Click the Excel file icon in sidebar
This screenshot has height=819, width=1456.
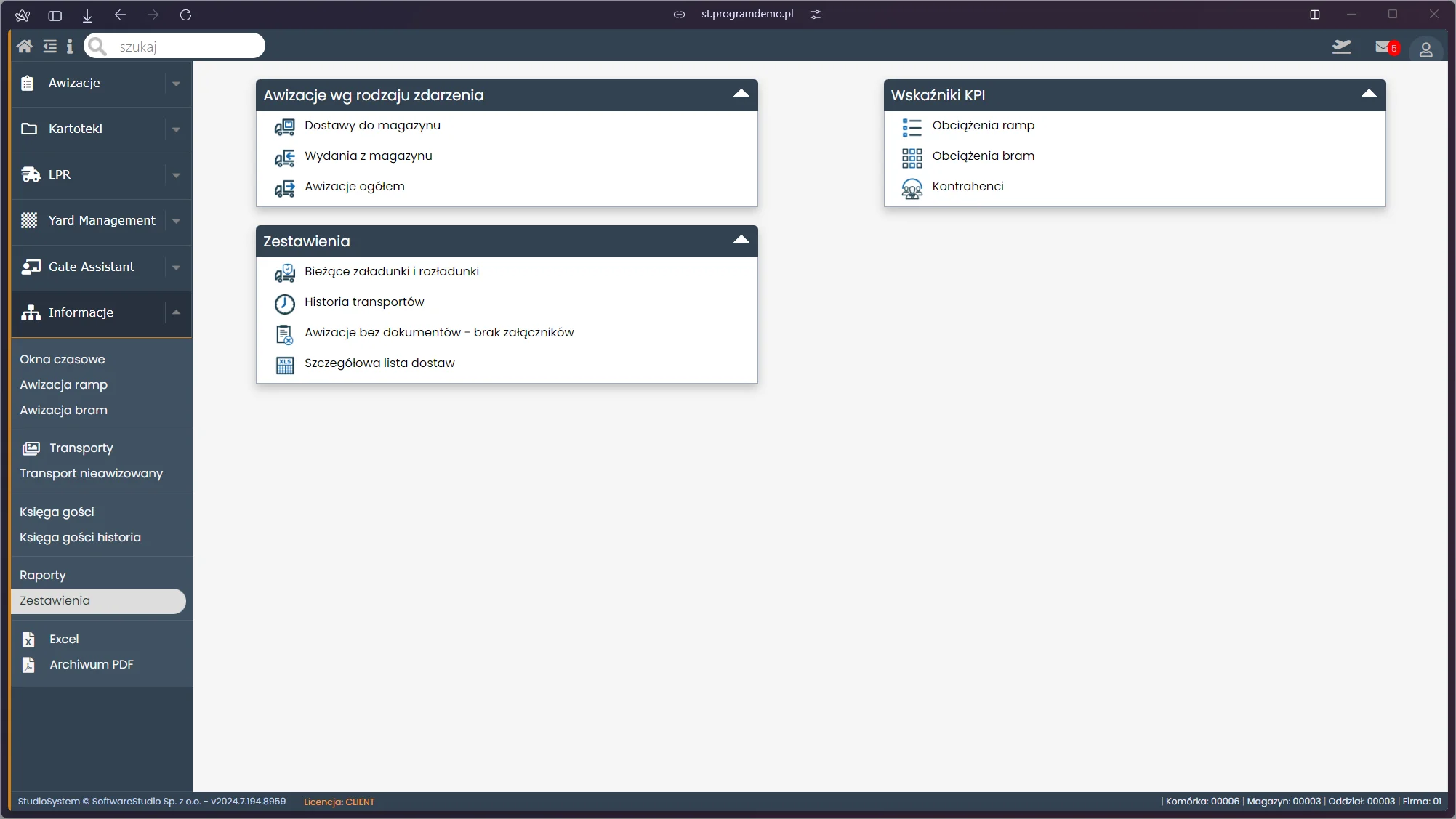[28, 640]
